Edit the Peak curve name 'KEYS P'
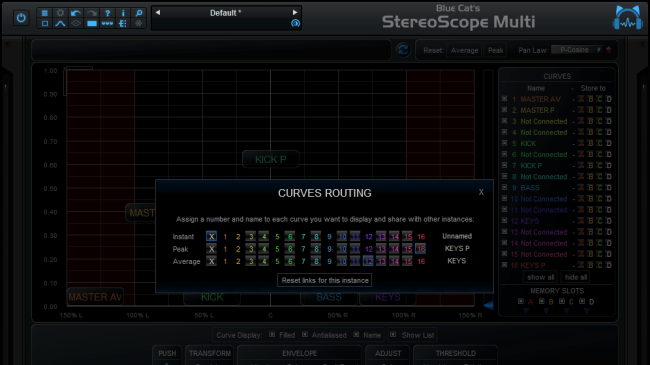This screenshot has width=650, height=365. tap(457, 248)
